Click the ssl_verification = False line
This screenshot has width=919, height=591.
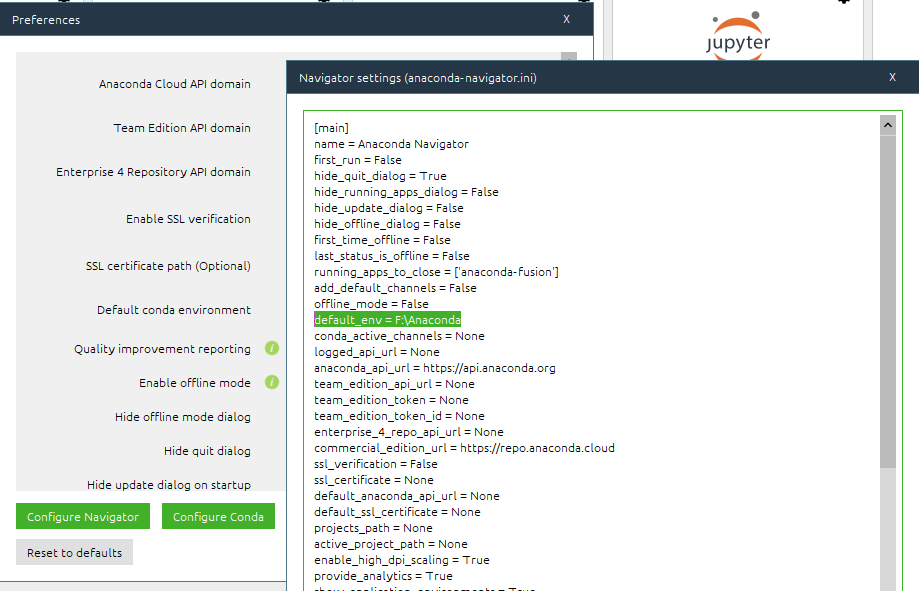pos(376,464)
